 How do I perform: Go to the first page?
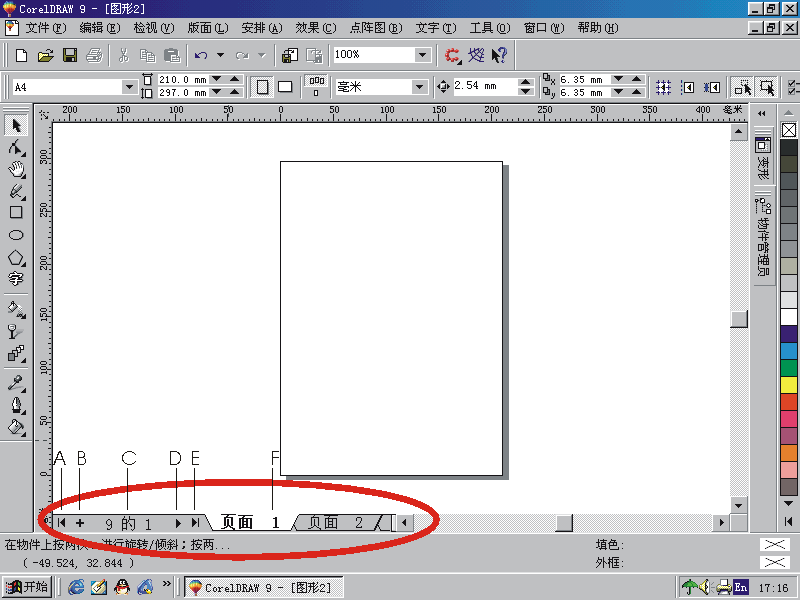61,522
